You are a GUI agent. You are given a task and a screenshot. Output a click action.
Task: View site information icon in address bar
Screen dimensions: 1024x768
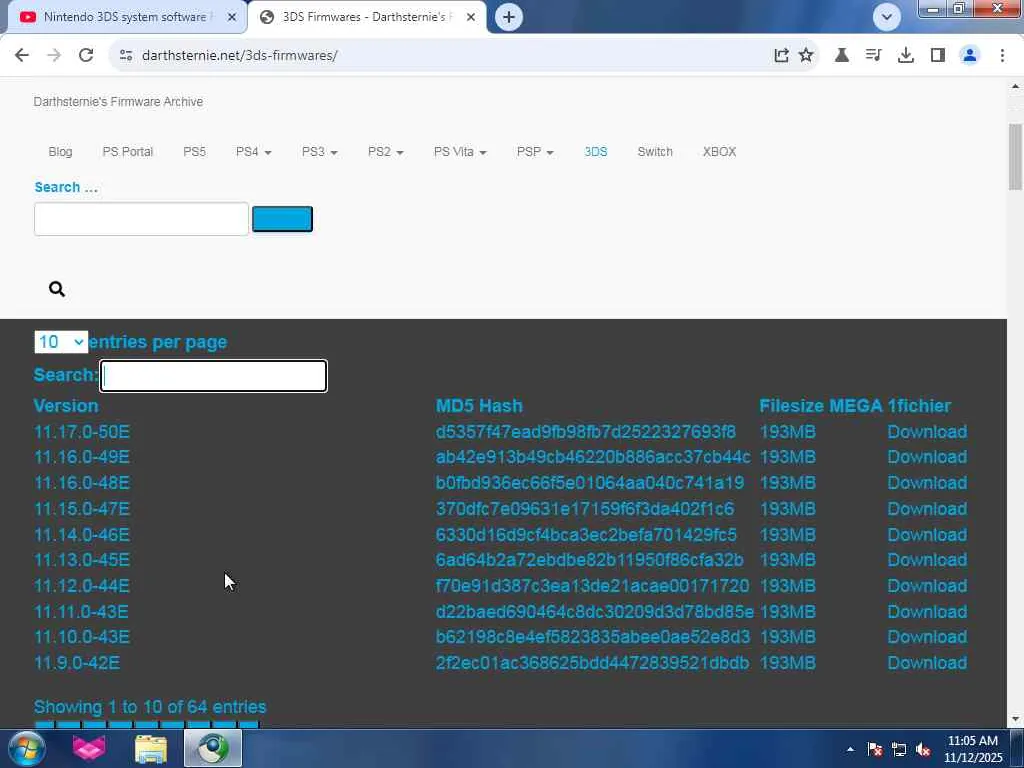tap(126, 56)
